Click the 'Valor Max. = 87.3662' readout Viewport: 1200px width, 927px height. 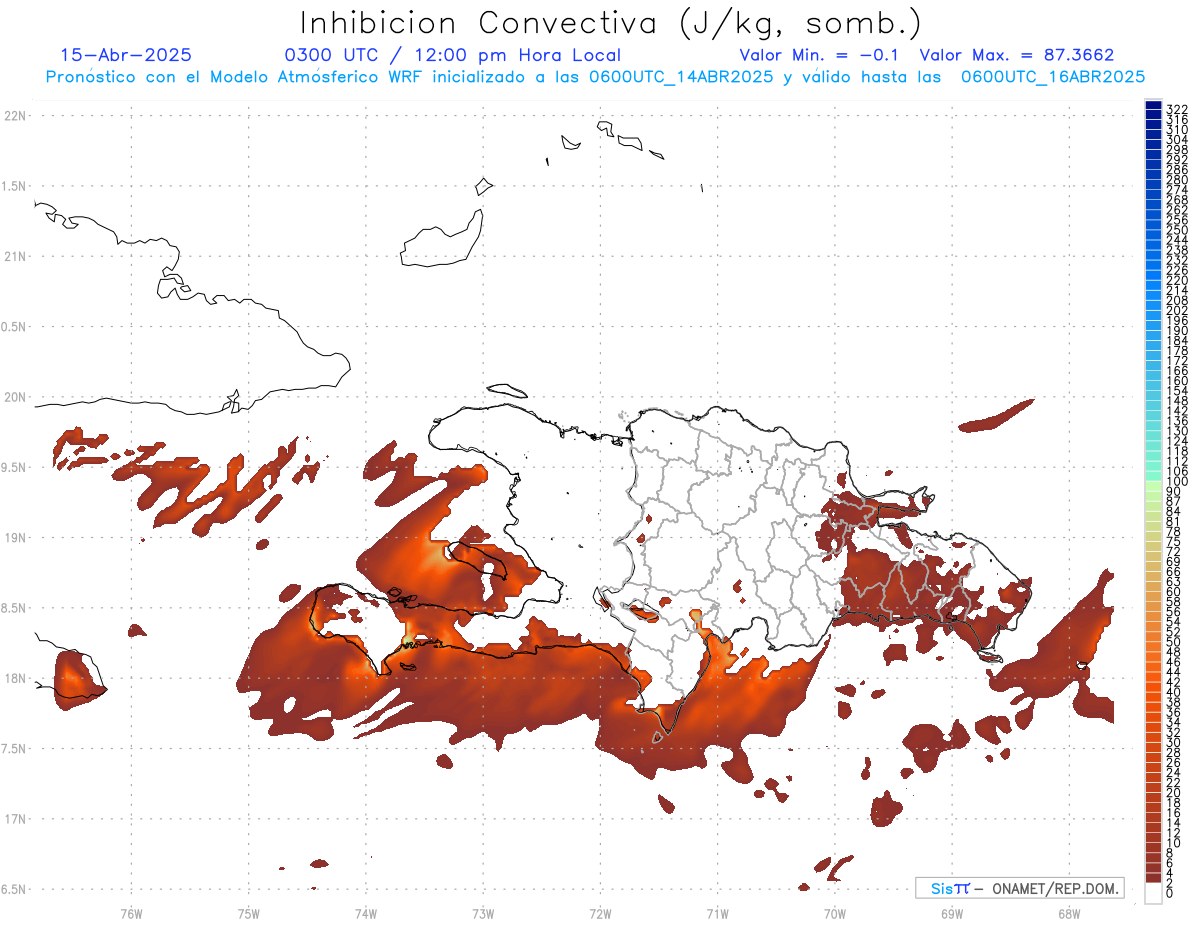pyautogui.click(x=1017, y=55)
